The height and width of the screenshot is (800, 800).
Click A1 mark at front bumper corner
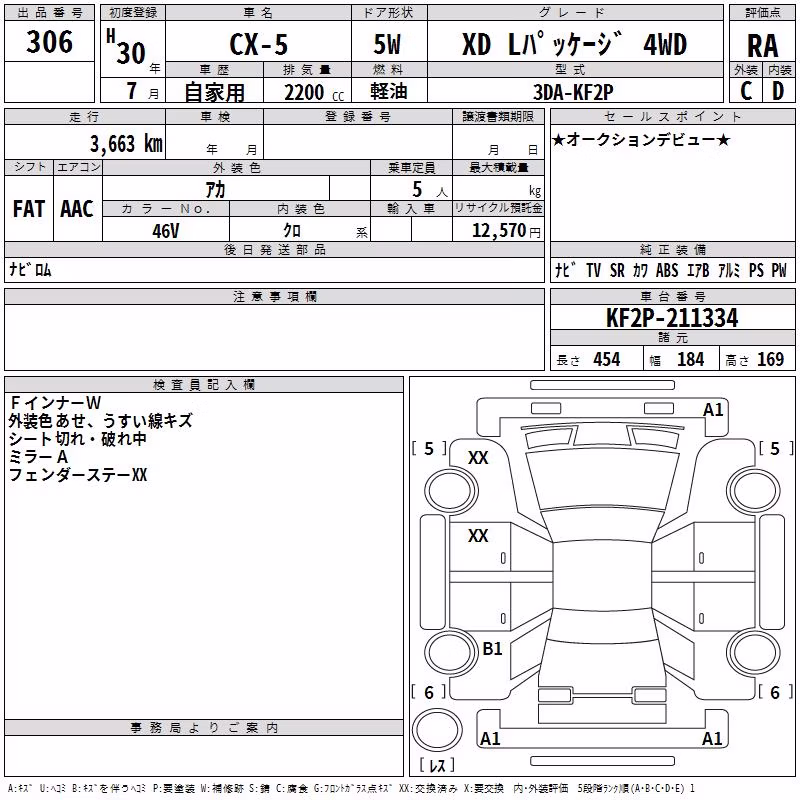point(713,410)
